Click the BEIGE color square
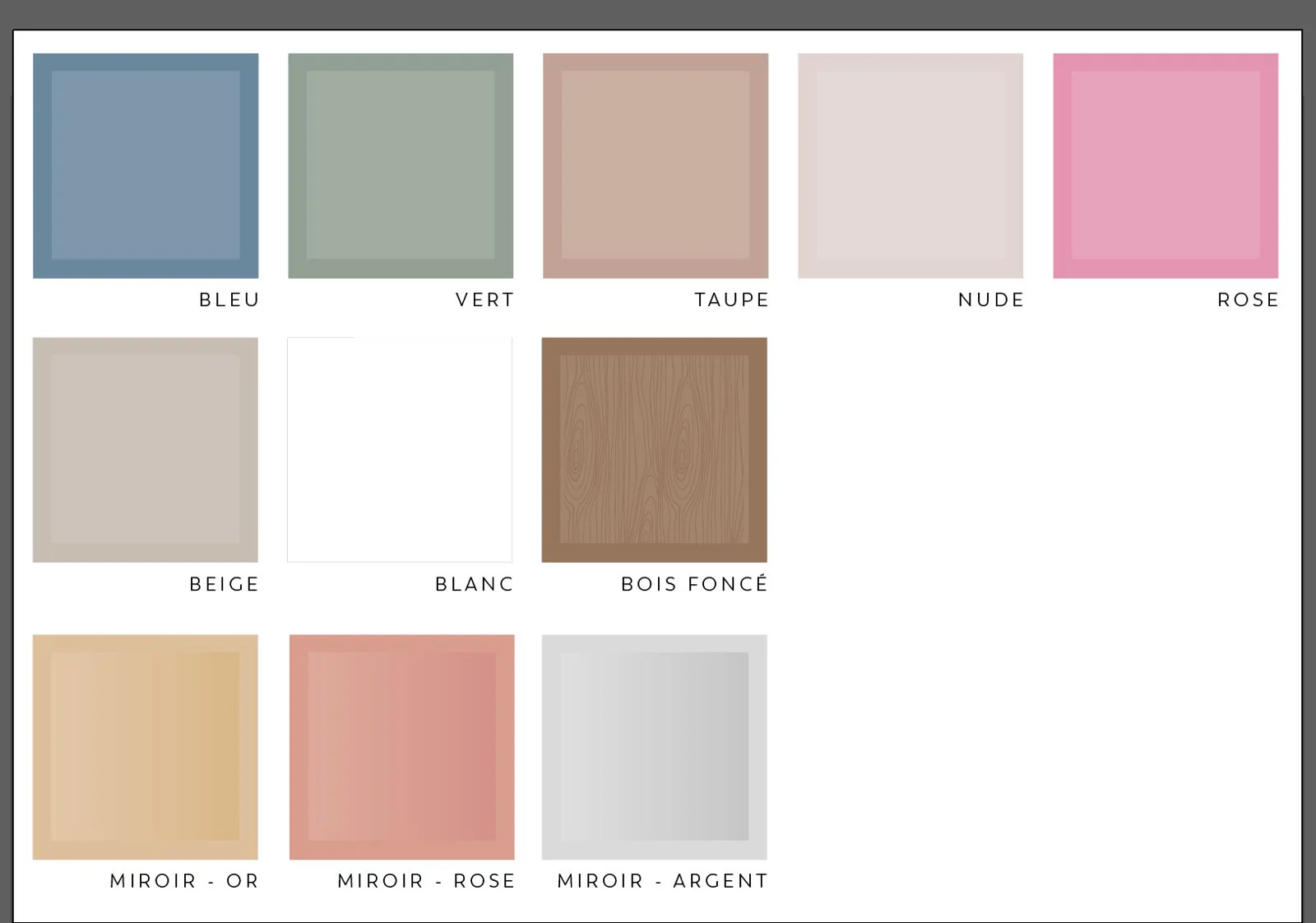 tap(146, 450)
